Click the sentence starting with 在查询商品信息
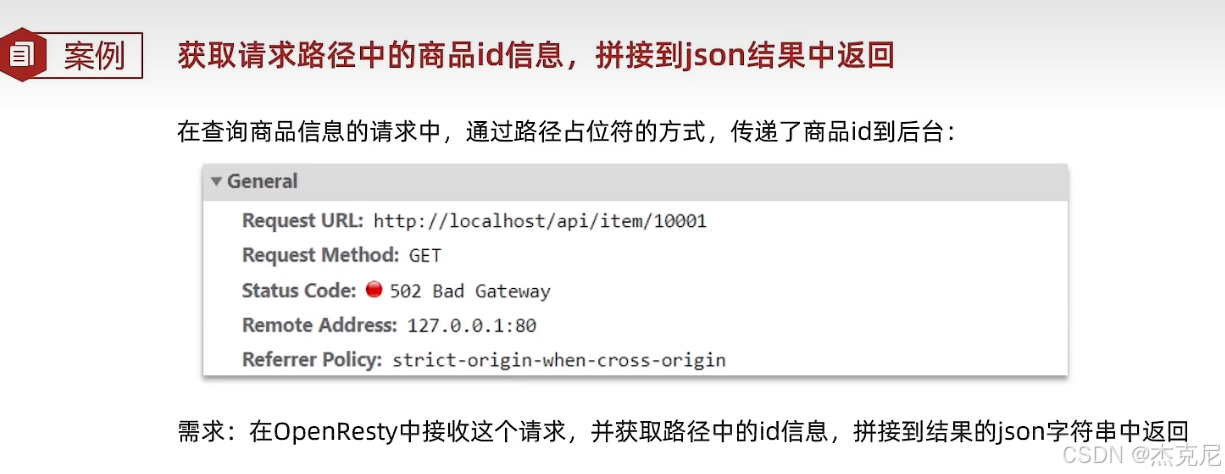The height and width of the screenshot is (474, 1225). tap(567, 132)
